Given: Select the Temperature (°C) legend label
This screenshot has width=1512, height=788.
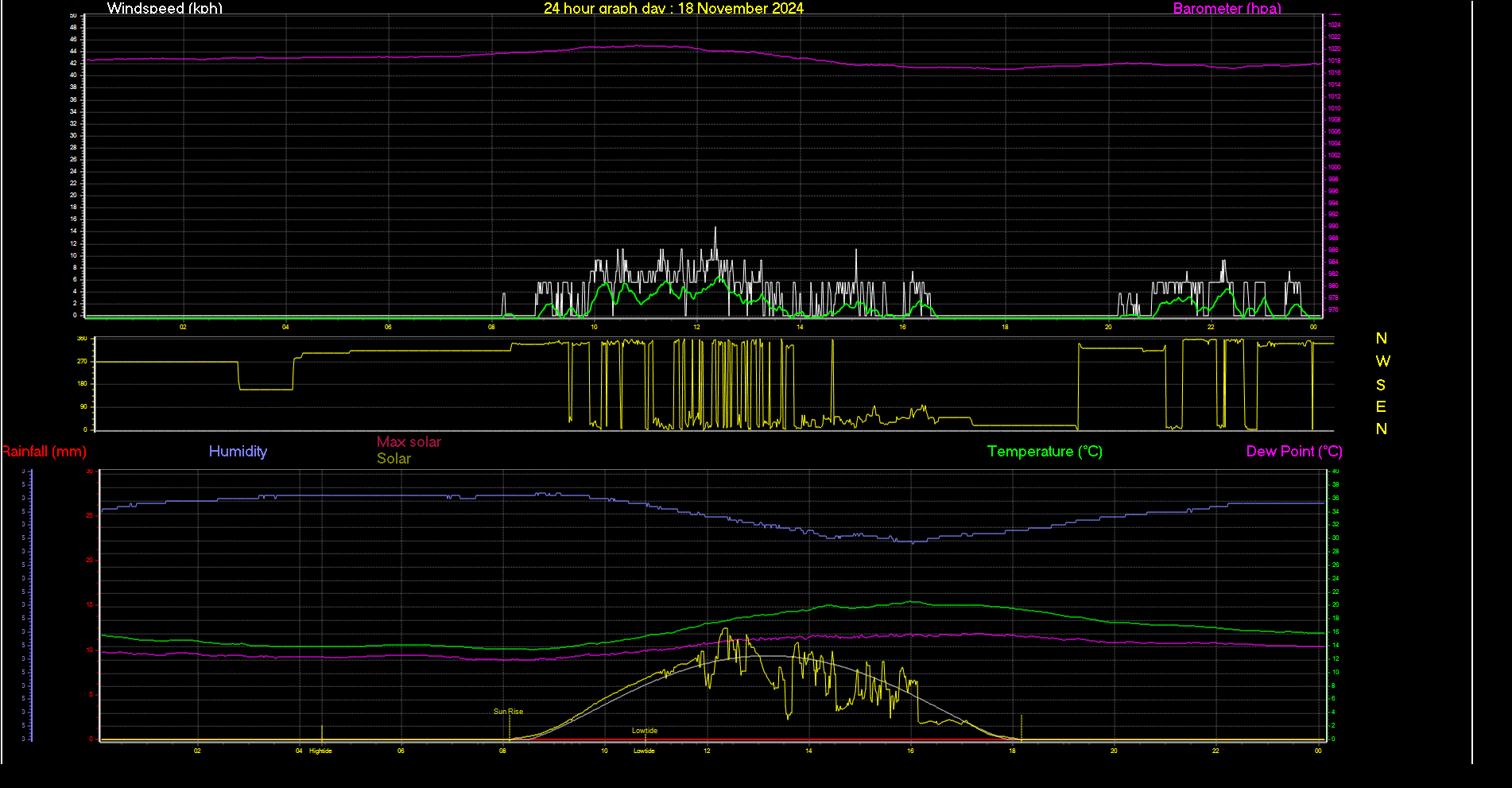Looking at the screenshot, I should [x=1045, y=452].
